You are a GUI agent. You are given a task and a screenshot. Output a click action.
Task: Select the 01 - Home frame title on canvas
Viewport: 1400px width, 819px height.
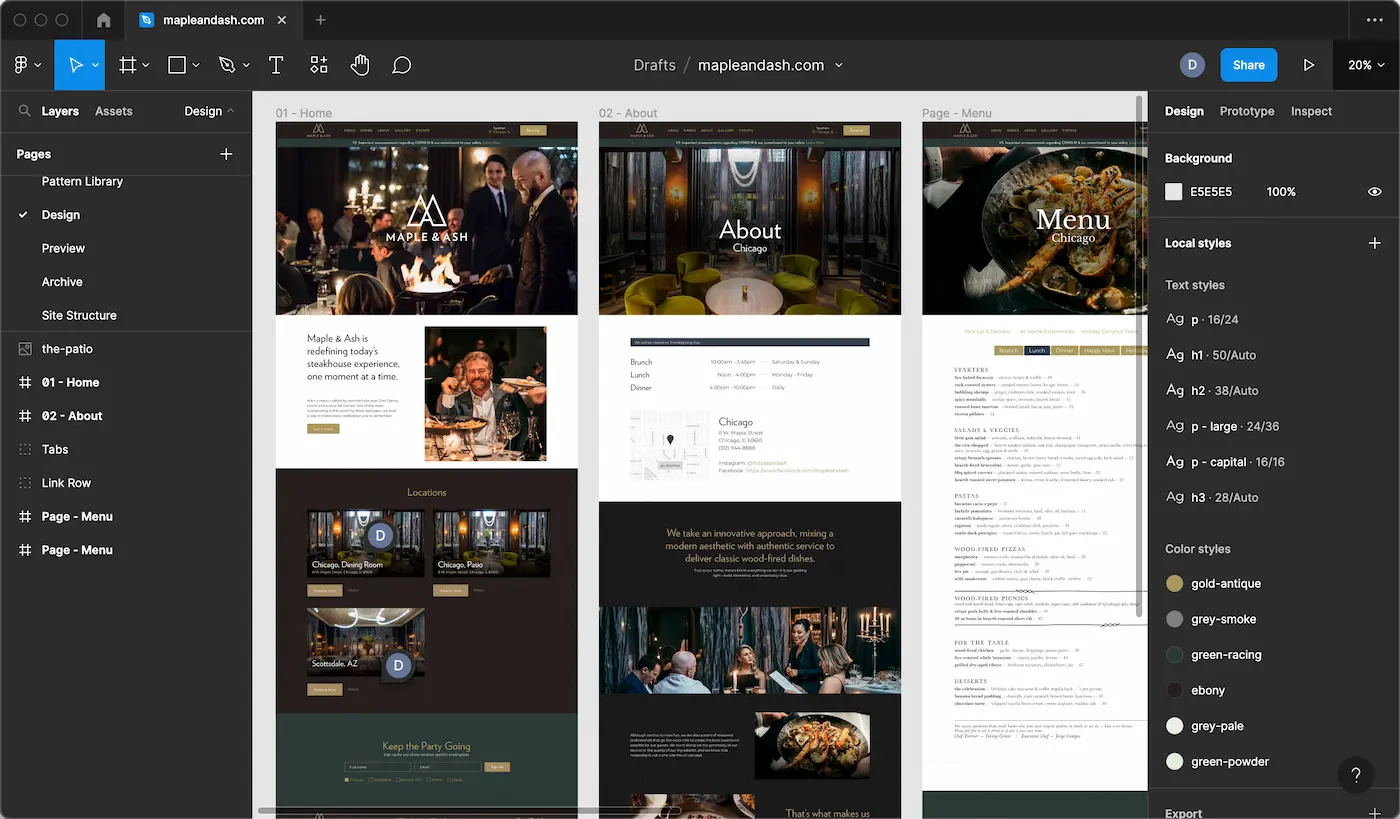tap(304, 113)
